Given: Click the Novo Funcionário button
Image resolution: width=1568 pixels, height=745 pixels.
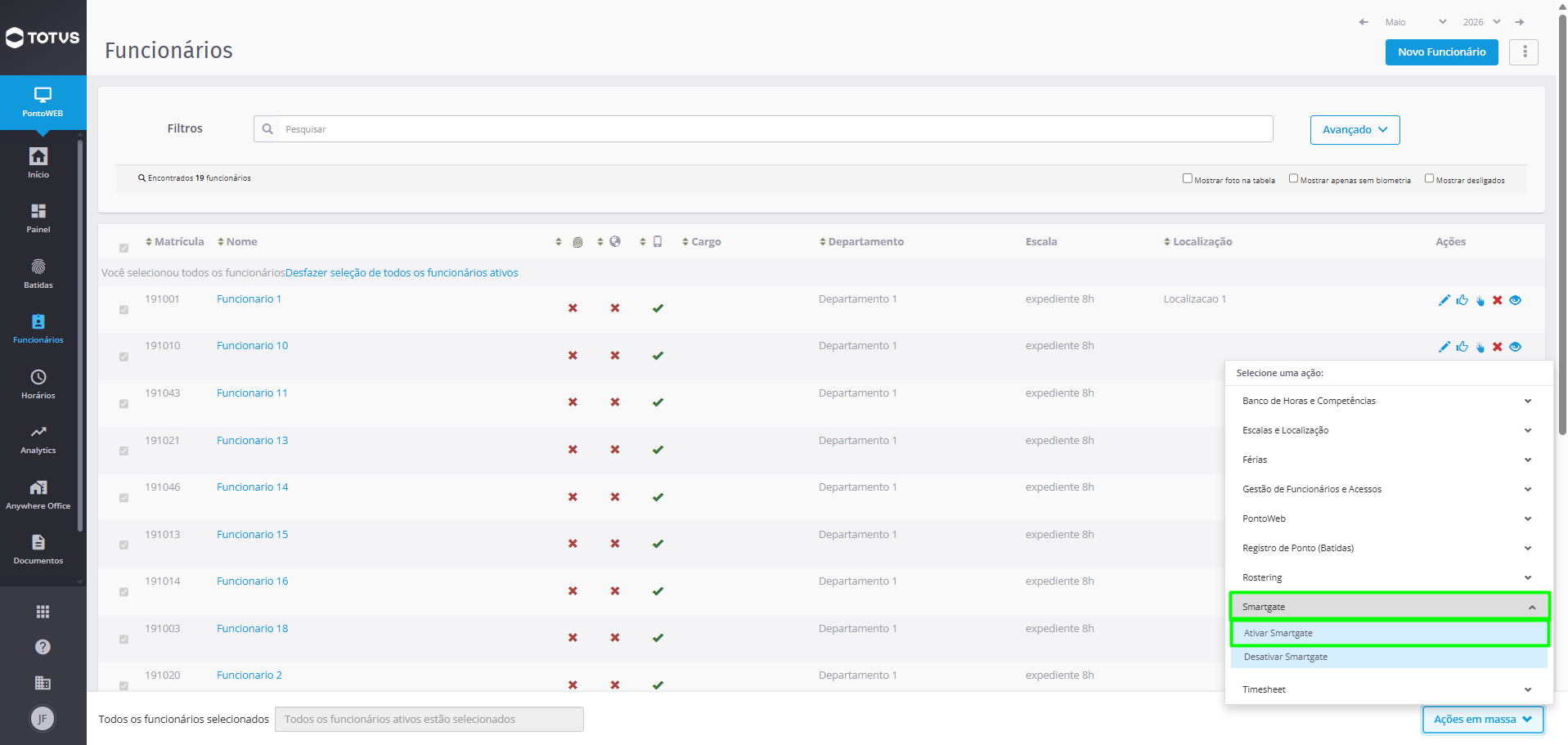Looking at the screenshot, I should pyautogui.click(x=1441, y=52).
